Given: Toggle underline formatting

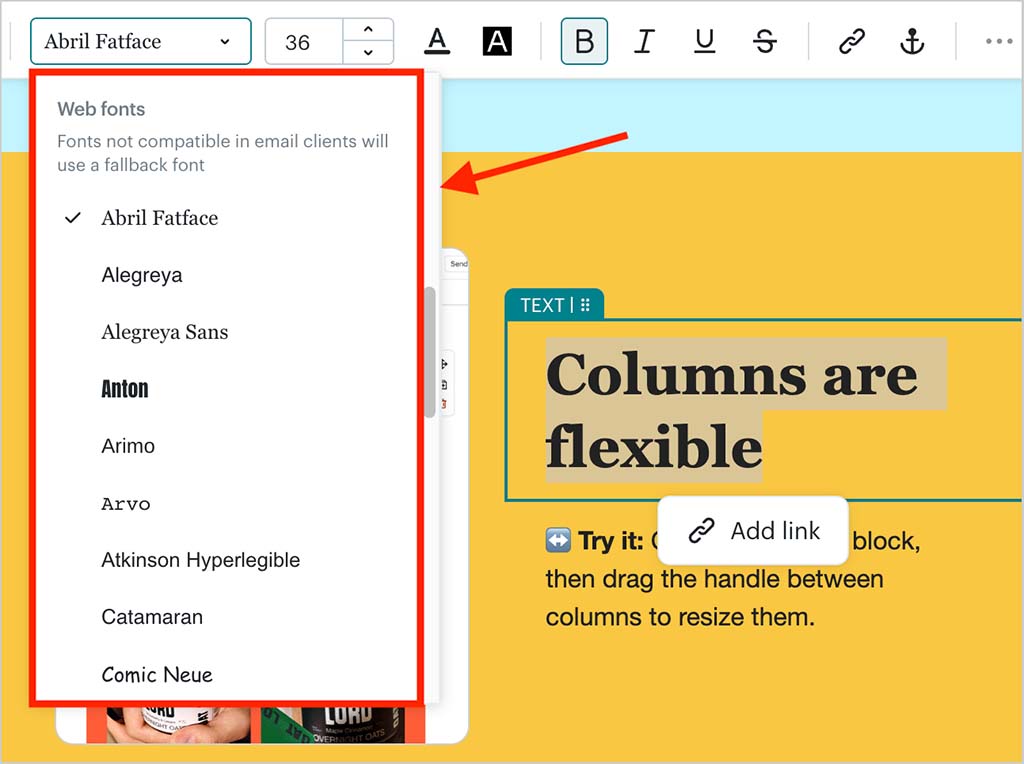Looking at the screenshot, I should click(704, 41).
